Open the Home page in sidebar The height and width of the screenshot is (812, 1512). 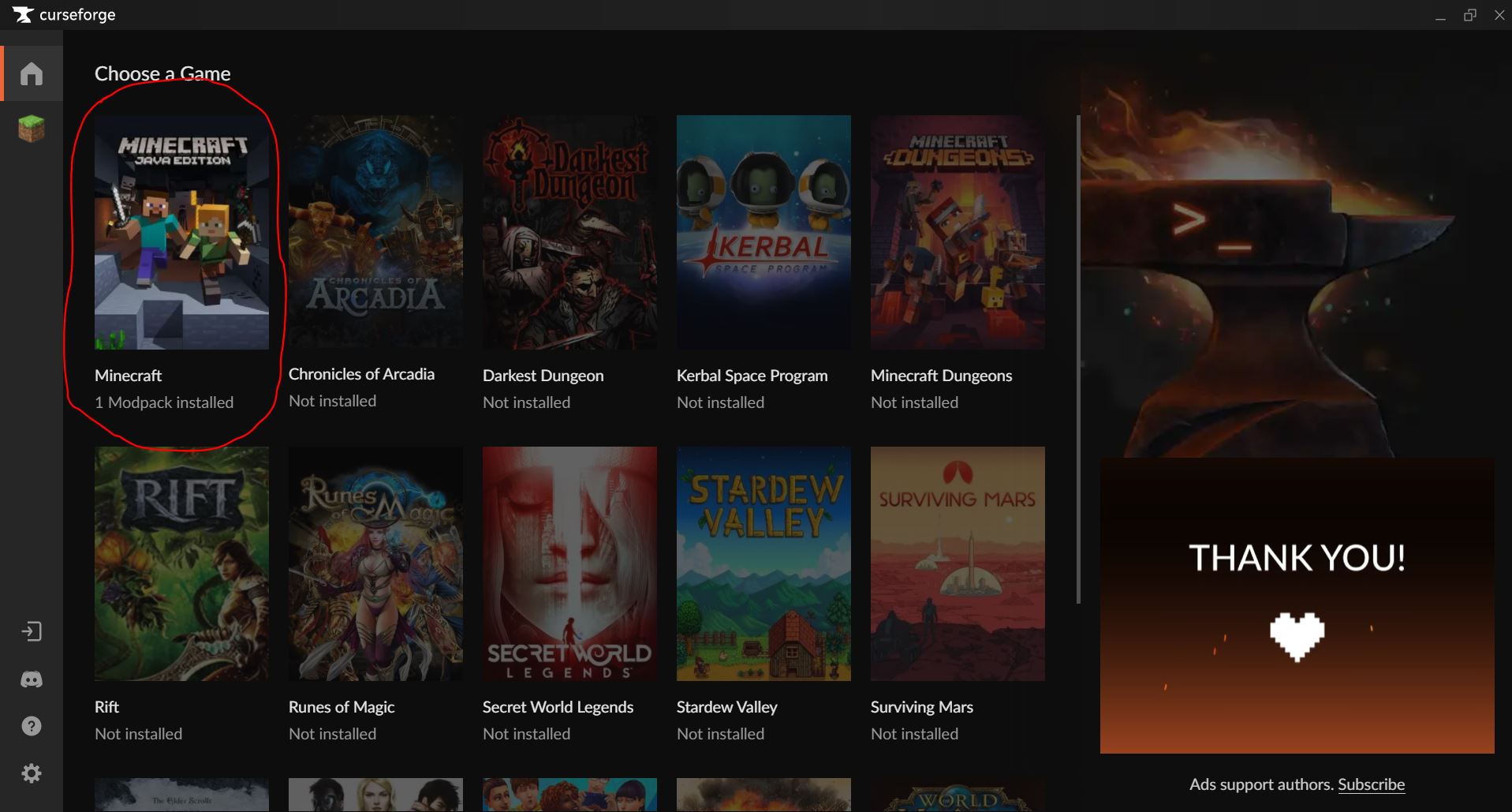(32, 73)
